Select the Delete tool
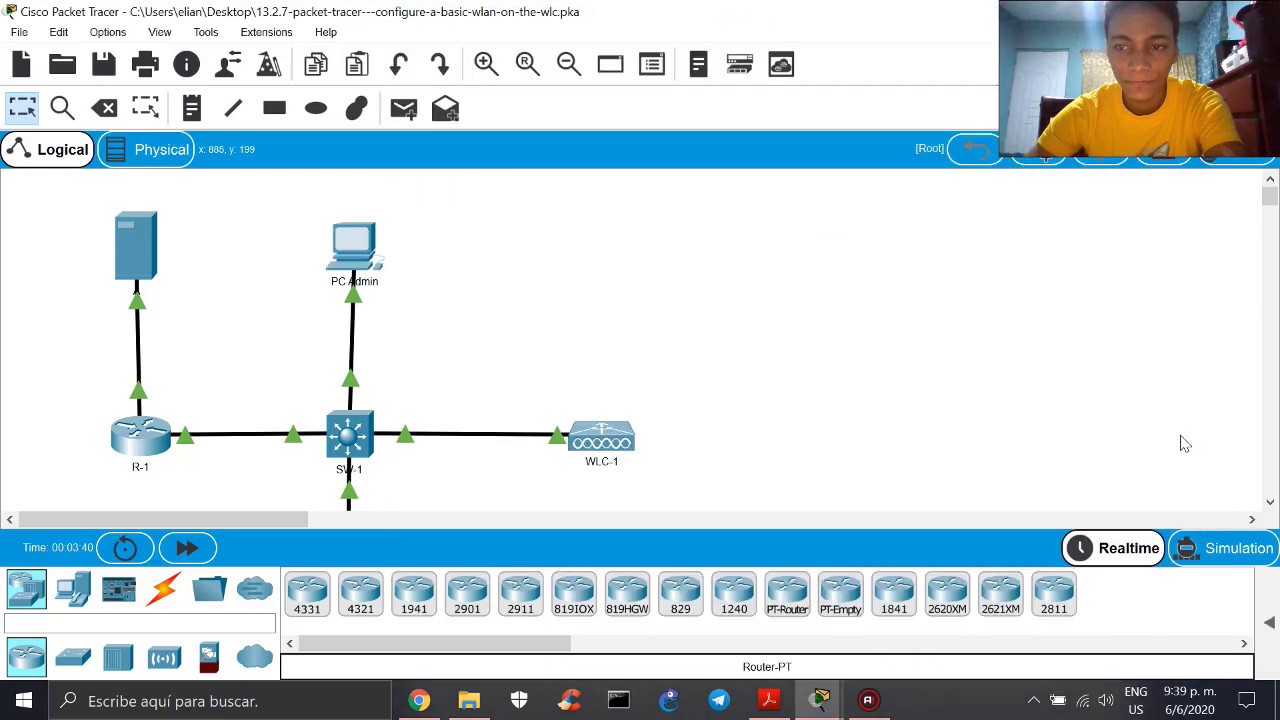 (104, 108)
